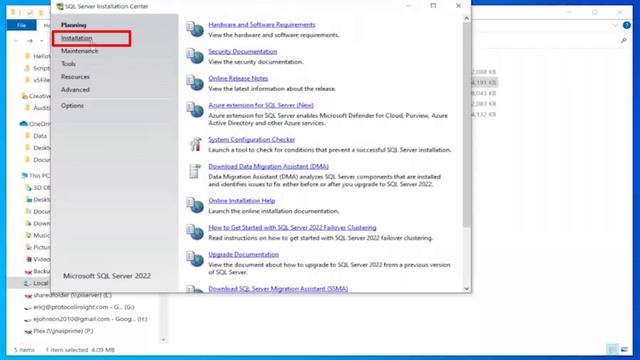Select the Plex network drive in File Explorer

tap(59, 331)
